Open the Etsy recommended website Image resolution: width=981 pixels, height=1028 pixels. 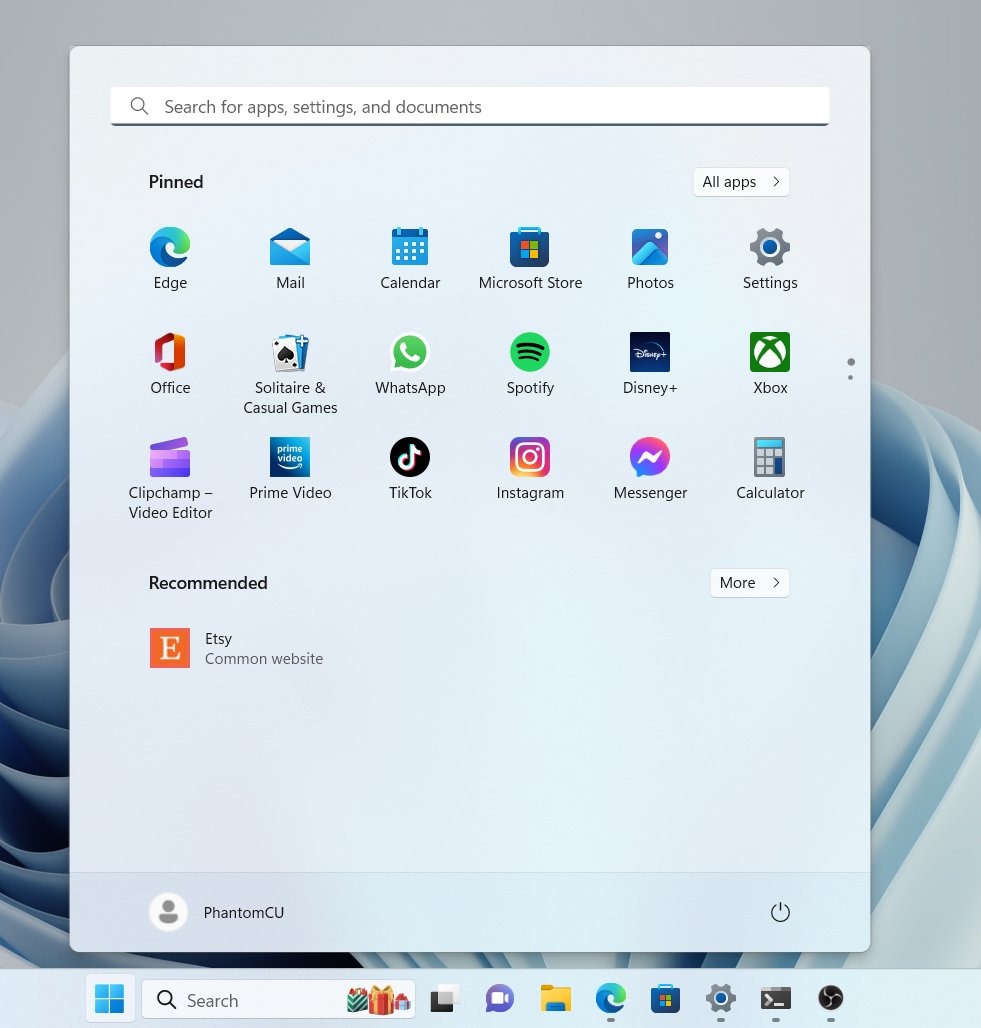[236, 648]
